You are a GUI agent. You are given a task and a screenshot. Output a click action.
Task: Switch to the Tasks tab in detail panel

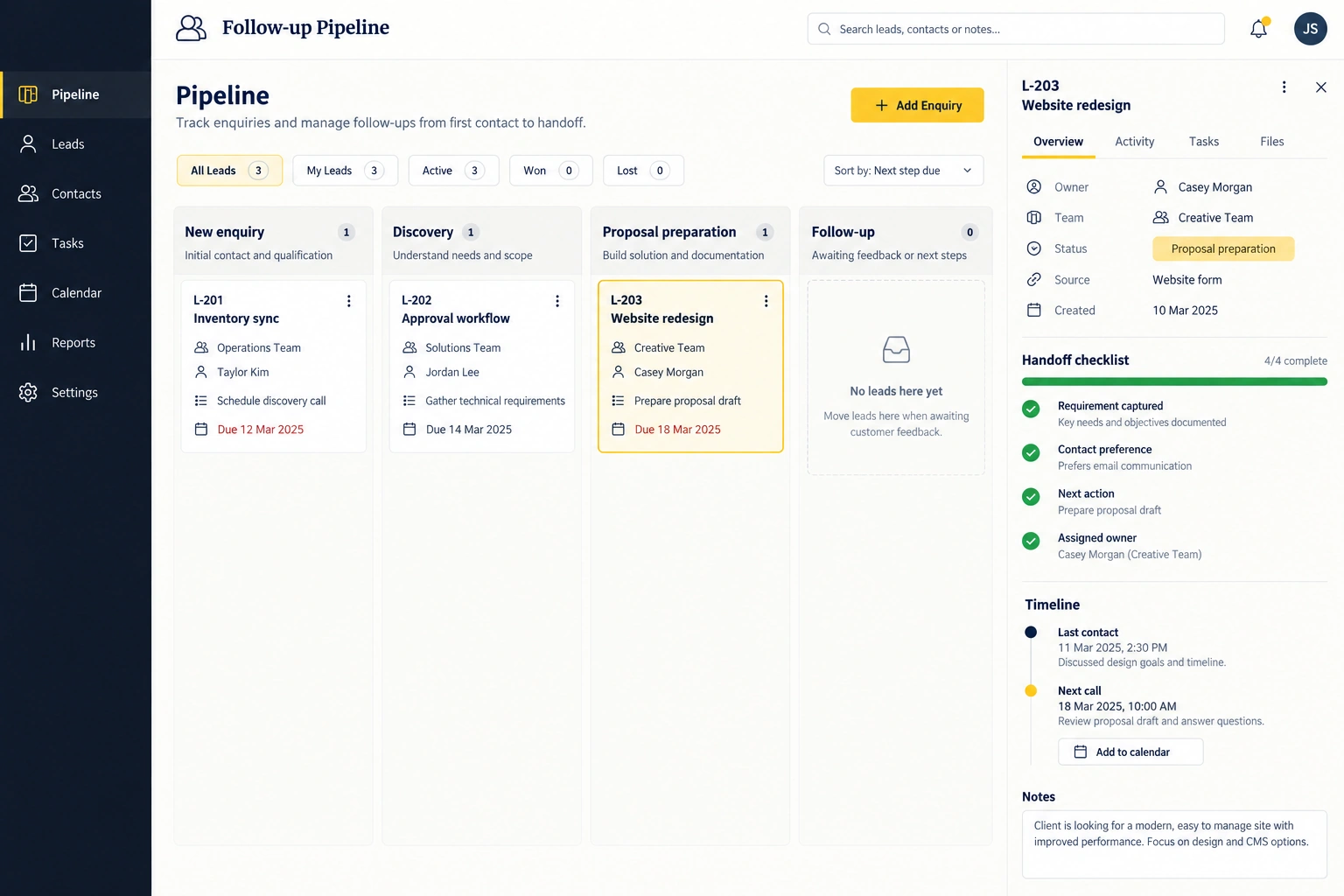point(1203,142)
